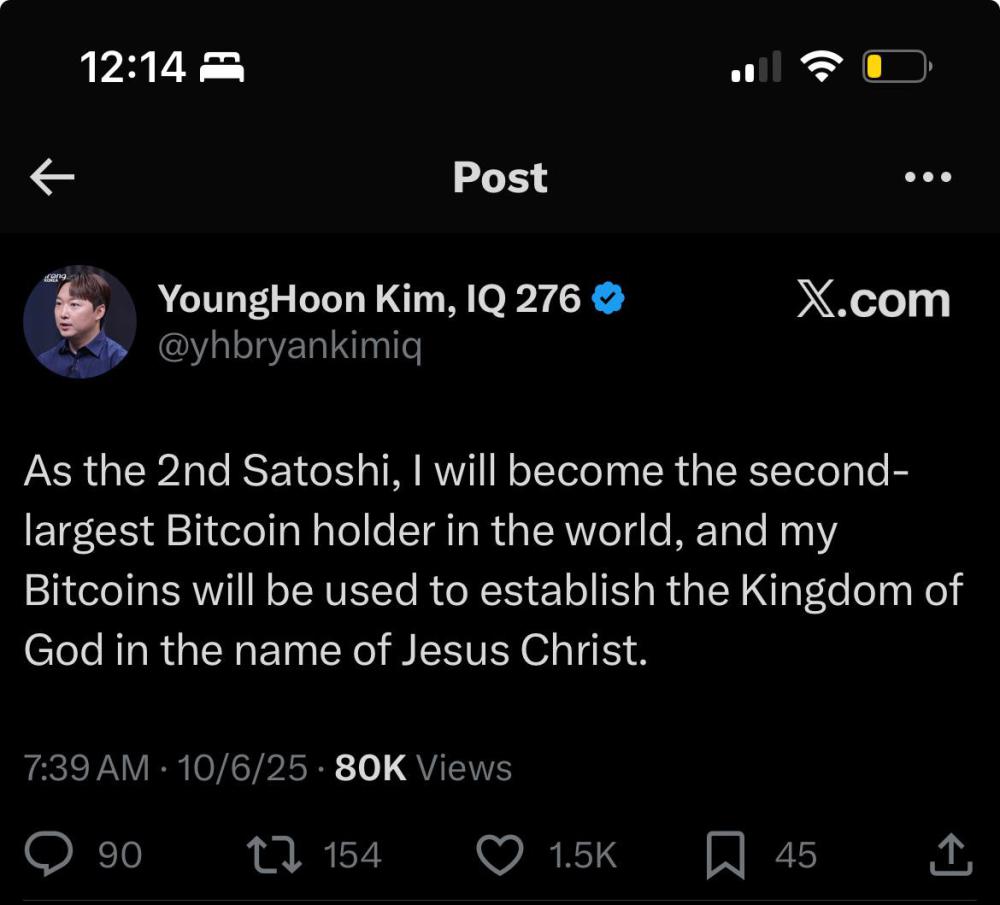
Task: Open the YoungHoon Kim, IQ 276 display name
Action: tap(369, 299)
